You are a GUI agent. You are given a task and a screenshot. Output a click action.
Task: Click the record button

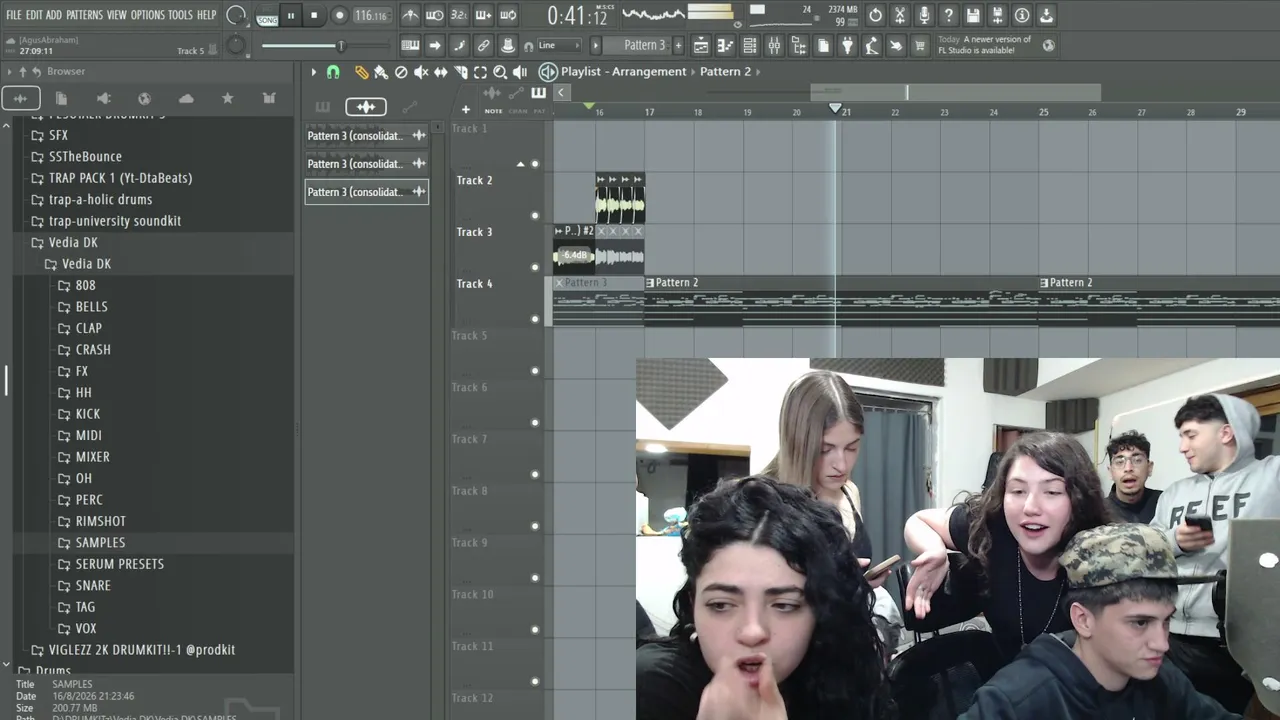(339, 15)
